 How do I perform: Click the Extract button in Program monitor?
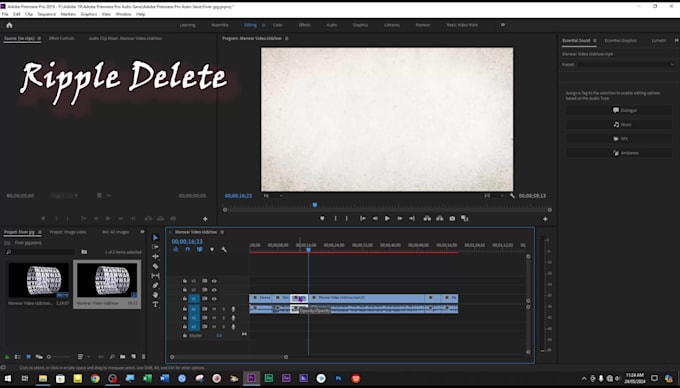coord(440,218)
